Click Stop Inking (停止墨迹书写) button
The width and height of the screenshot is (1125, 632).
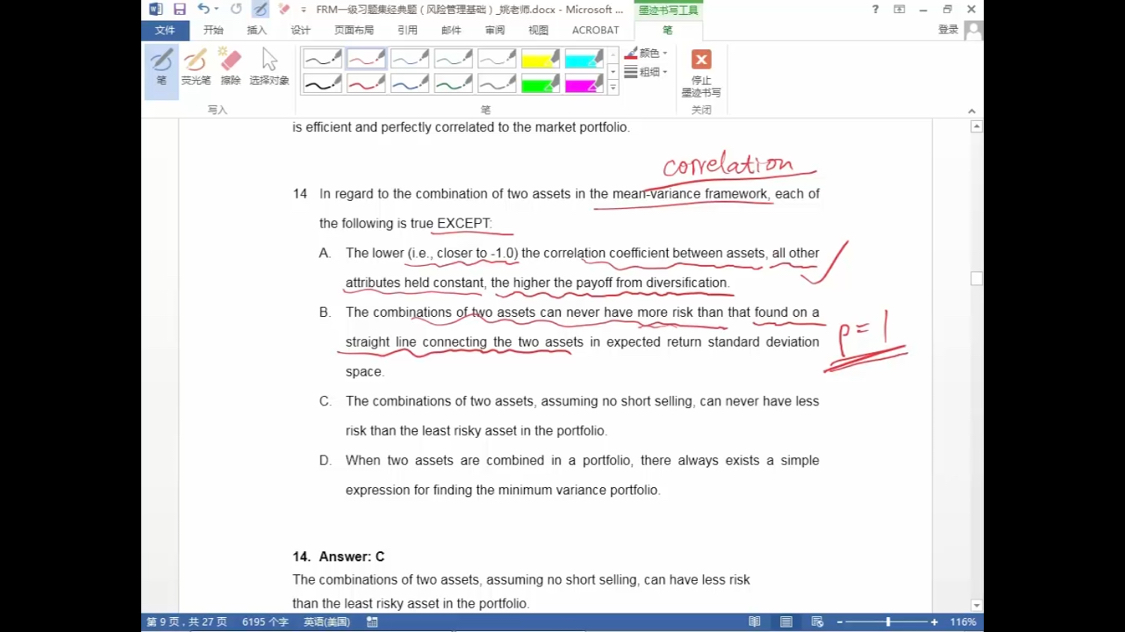click(x=701, y=73)
